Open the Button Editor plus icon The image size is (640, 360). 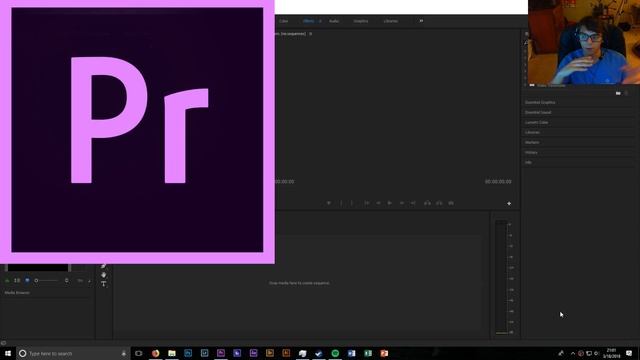click(x=509, y=203)
